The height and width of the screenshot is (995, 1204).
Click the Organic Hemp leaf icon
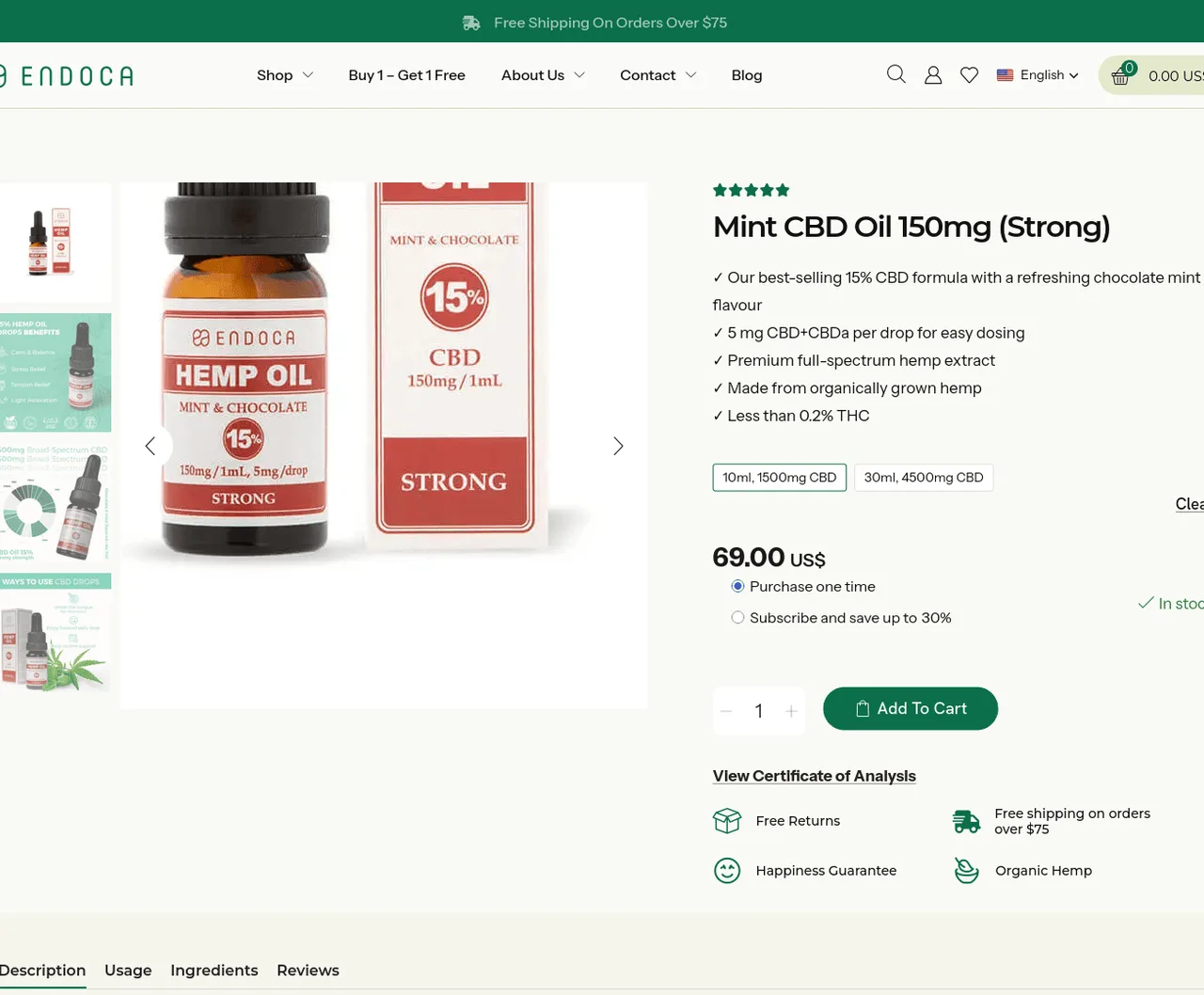966,871
